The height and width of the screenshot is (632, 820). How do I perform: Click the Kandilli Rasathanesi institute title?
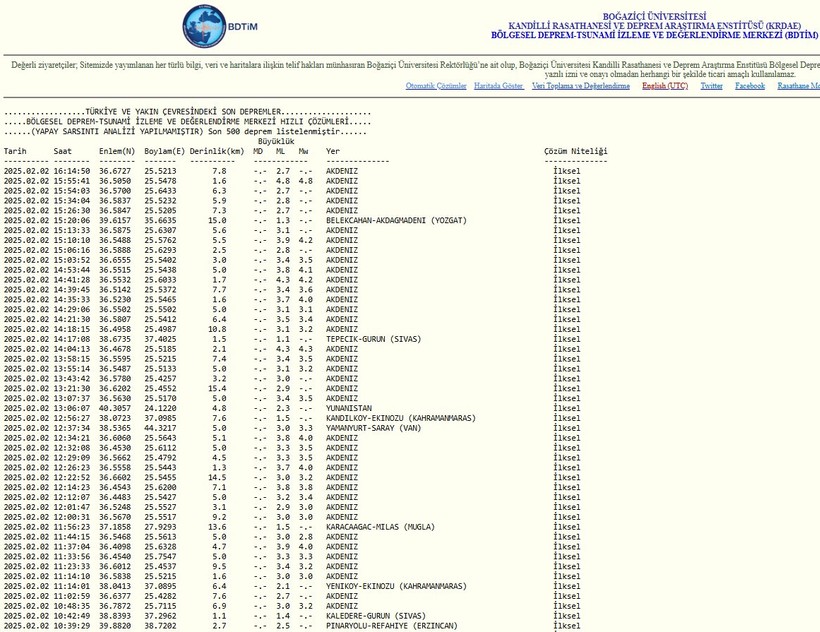[654, 26]
